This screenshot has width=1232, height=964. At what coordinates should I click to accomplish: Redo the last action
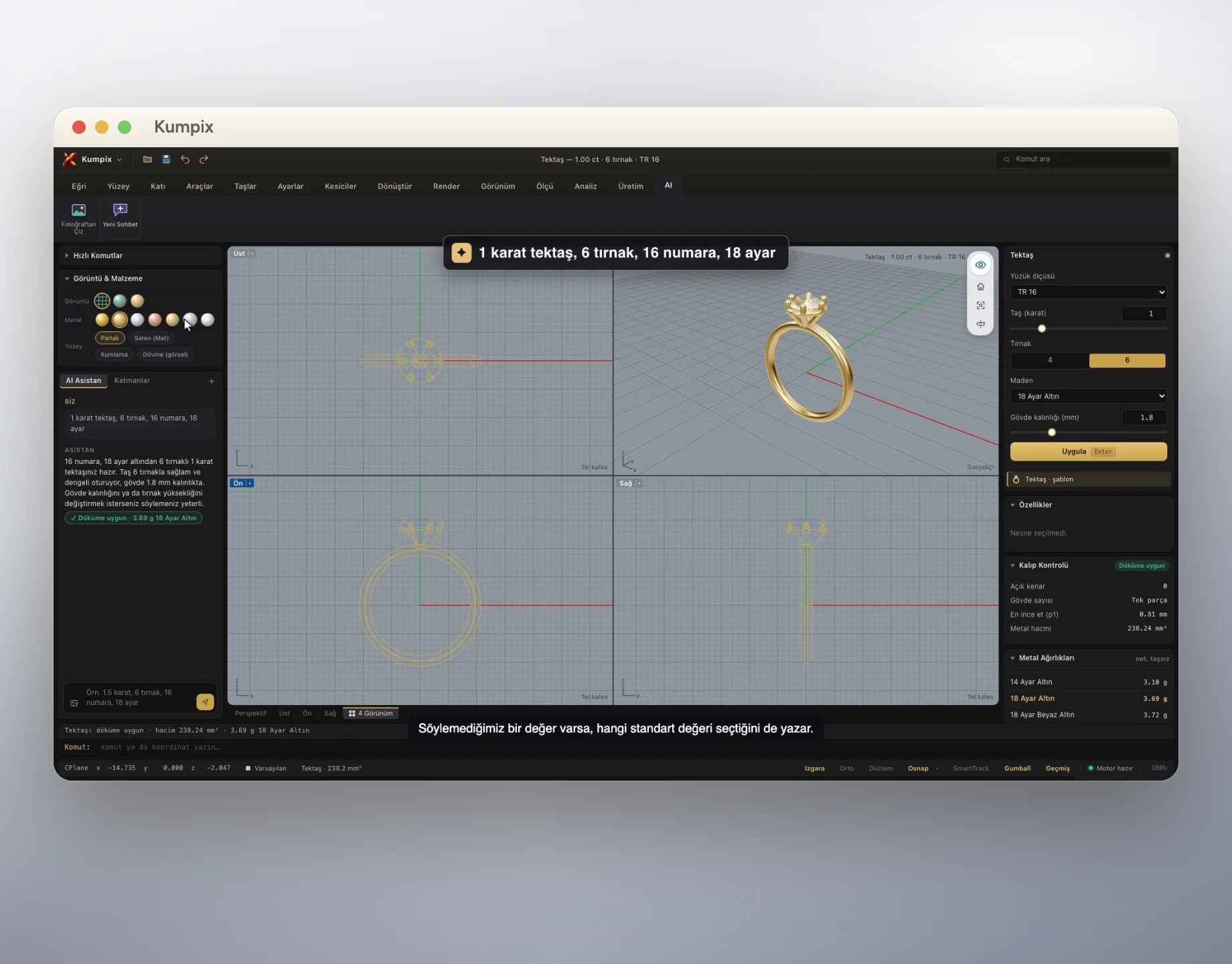coord(204,159)
